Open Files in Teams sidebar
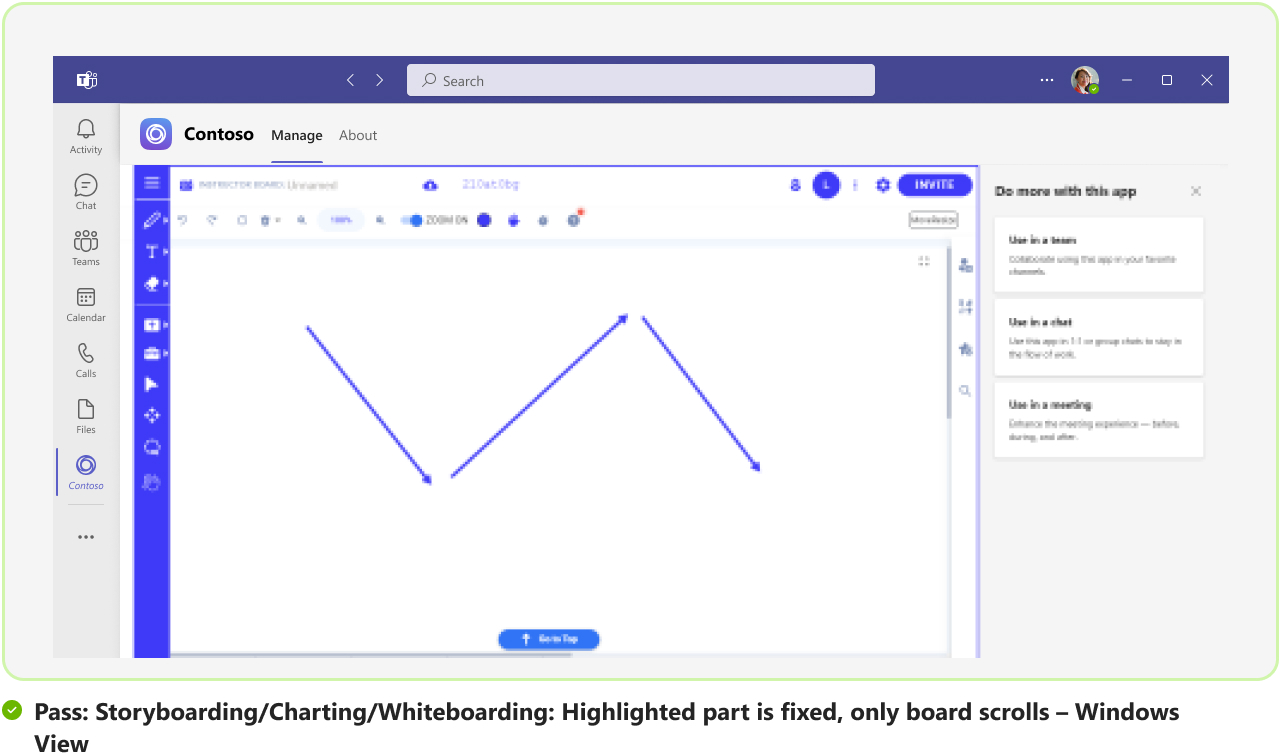 tap(86, 416)
